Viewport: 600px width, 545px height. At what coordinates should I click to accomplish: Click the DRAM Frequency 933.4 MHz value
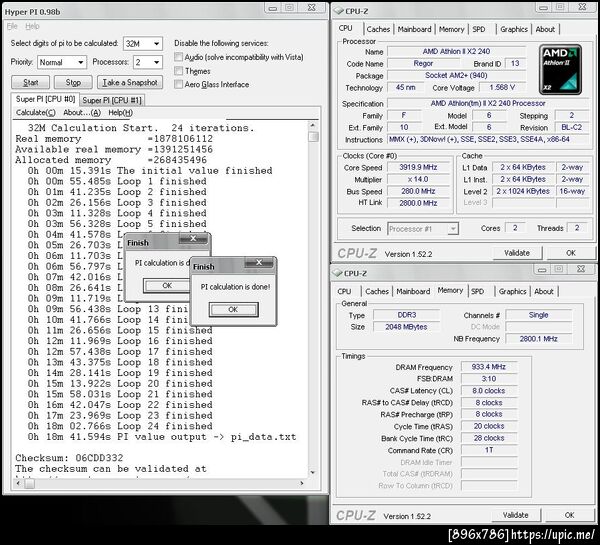pos(489,367)
